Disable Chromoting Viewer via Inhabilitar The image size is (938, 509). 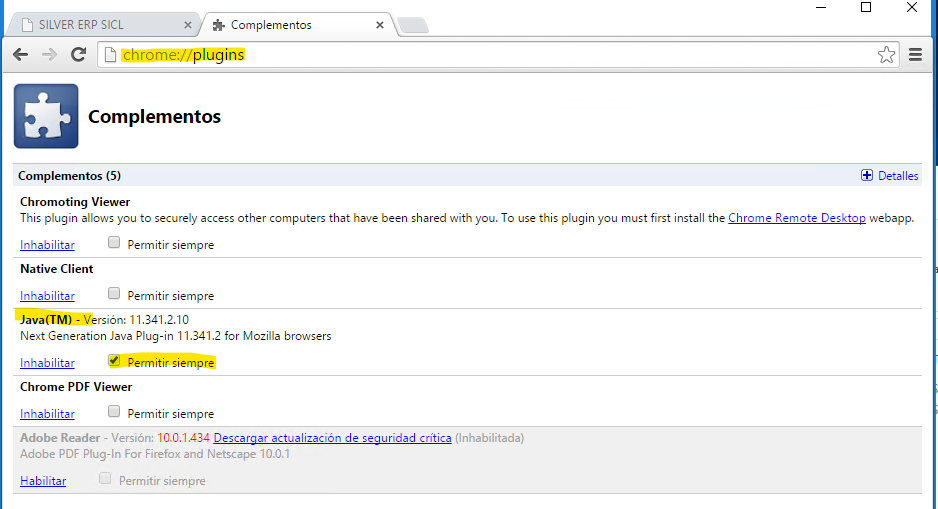(47, 245)
